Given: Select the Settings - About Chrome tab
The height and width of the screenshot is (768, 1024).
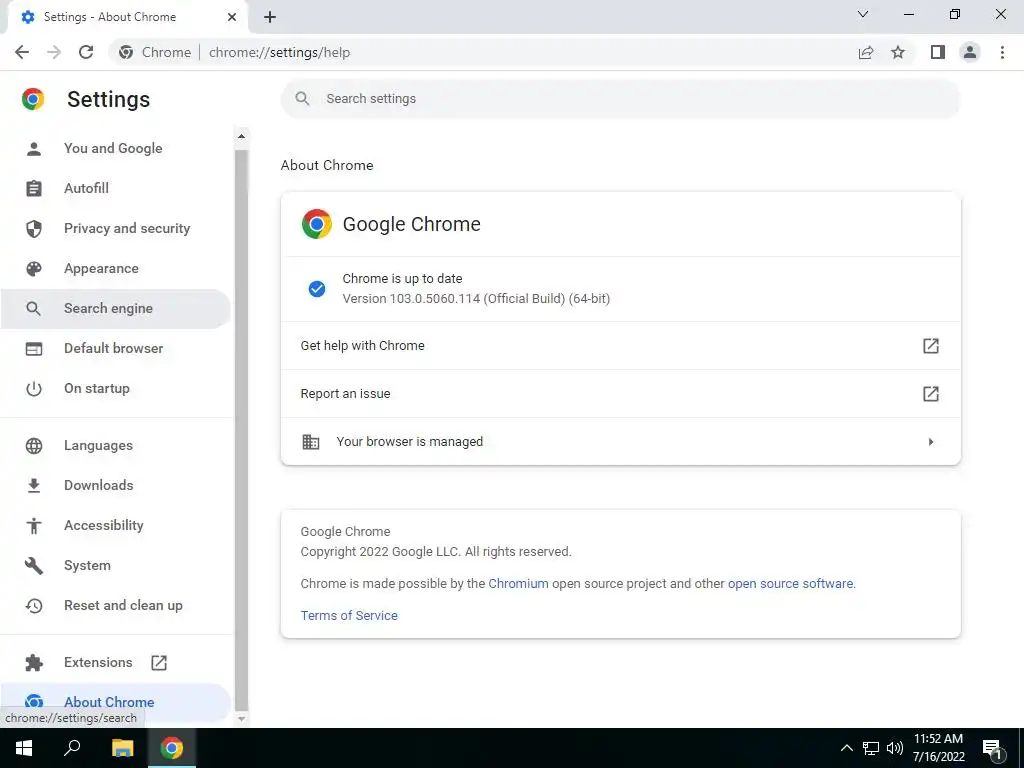Looking at the screenshot, I should pyautogui.click(x=127, y=17).
